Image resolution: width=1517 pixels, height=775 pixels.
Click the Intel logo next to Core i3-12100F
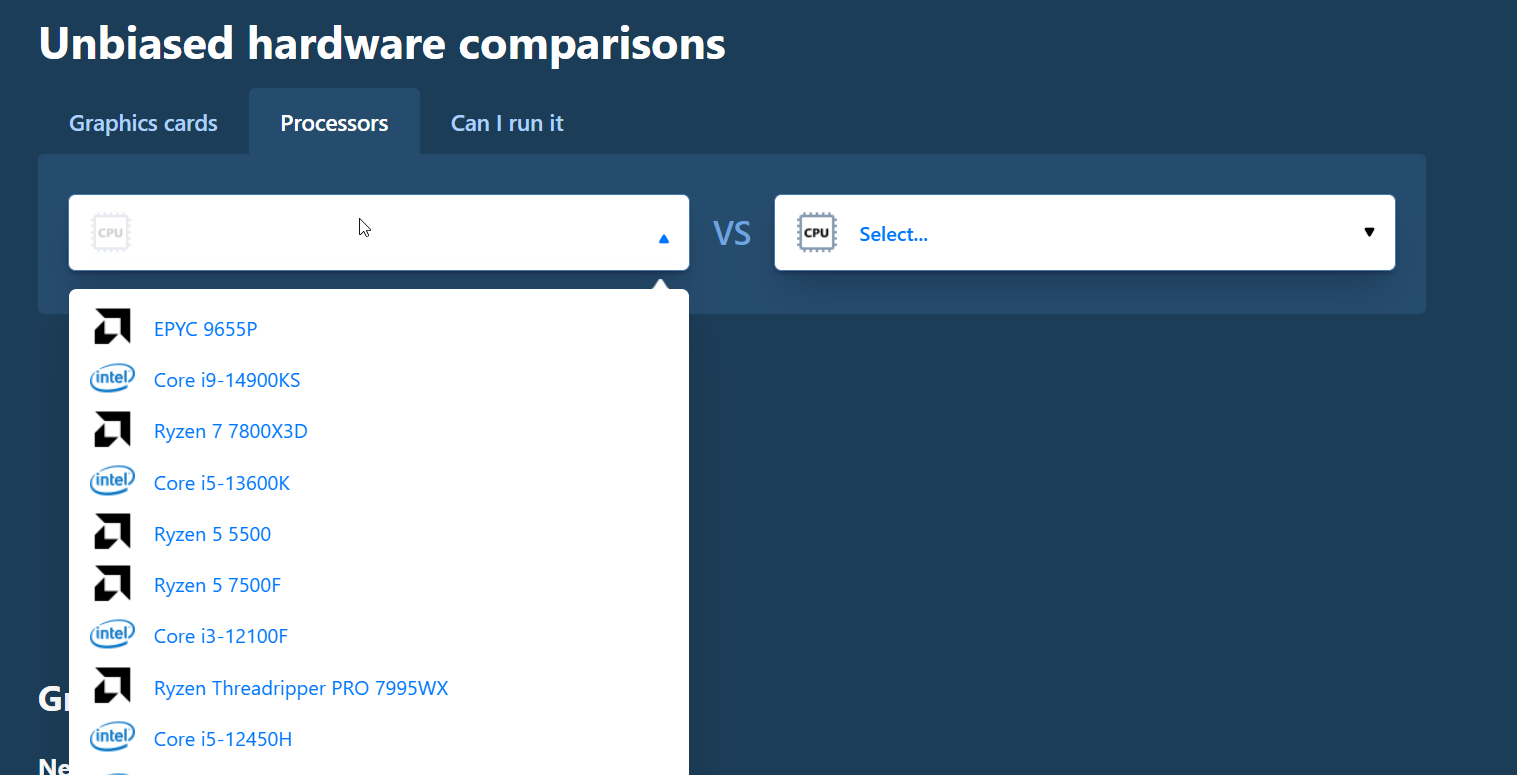[112, 633]
